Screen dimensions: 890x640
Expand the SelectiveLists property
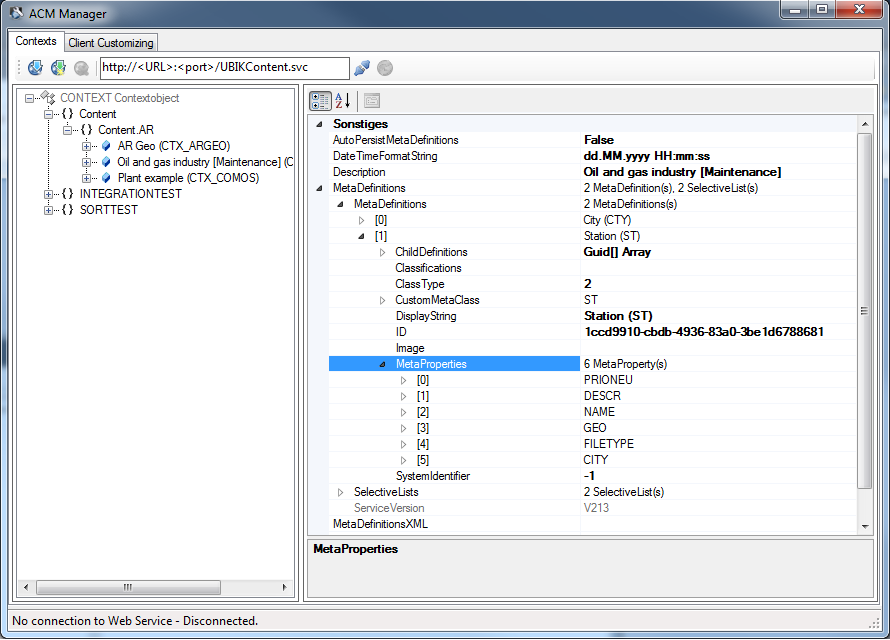point(340,492)
